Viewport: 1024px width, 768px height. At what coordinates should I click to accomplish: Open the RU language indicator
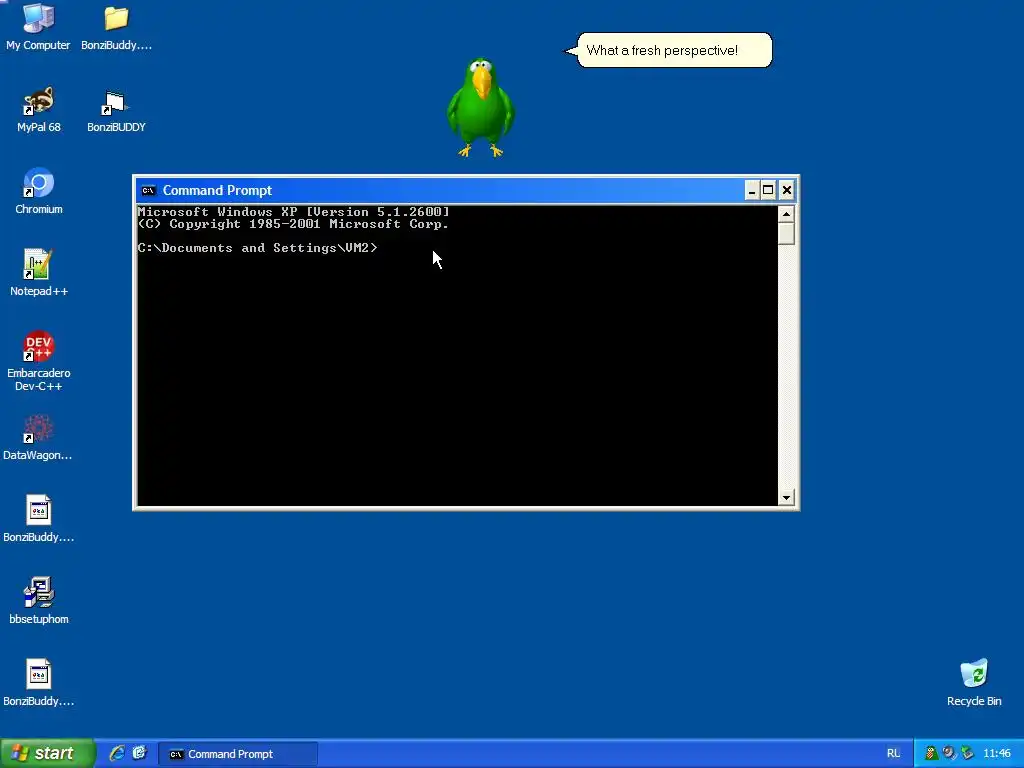(893, 754)
